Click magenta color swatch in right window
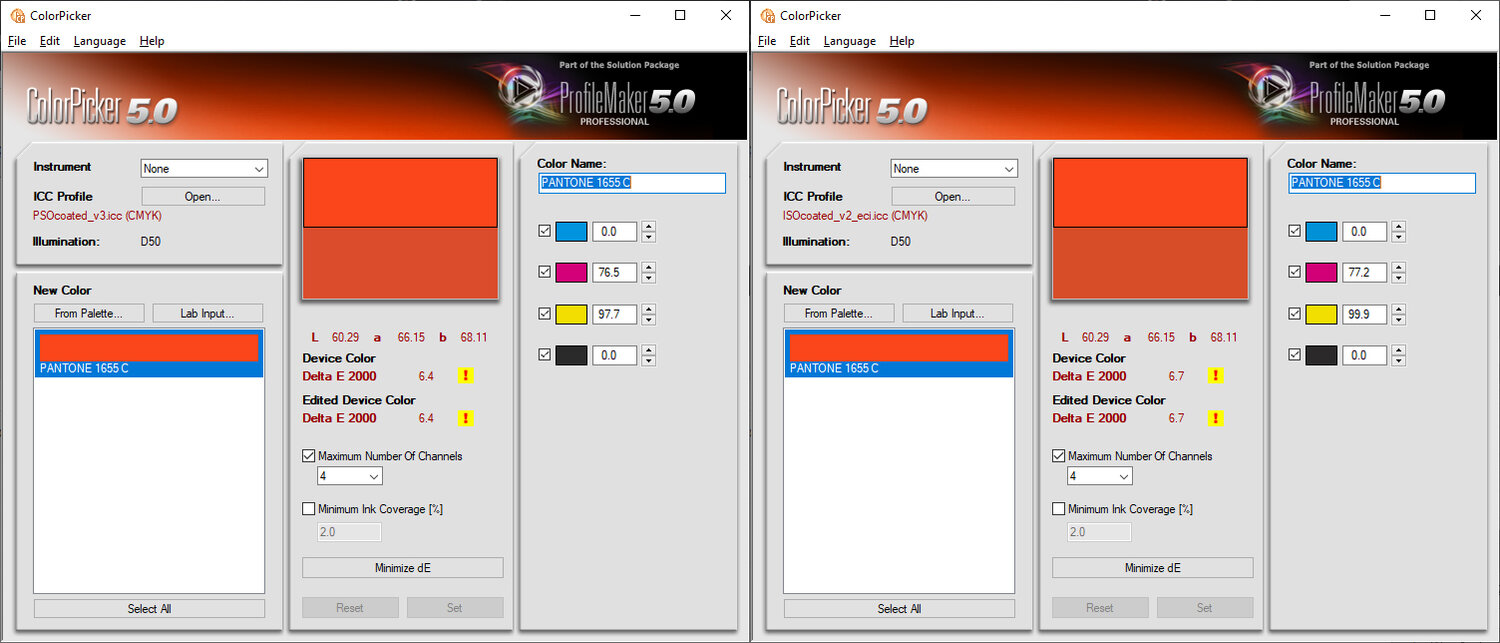 [1321, 272]
